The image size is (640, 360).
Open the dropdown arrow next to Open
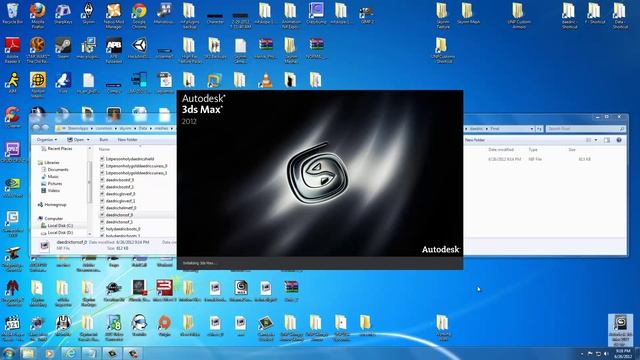click(x=88, y=140)
